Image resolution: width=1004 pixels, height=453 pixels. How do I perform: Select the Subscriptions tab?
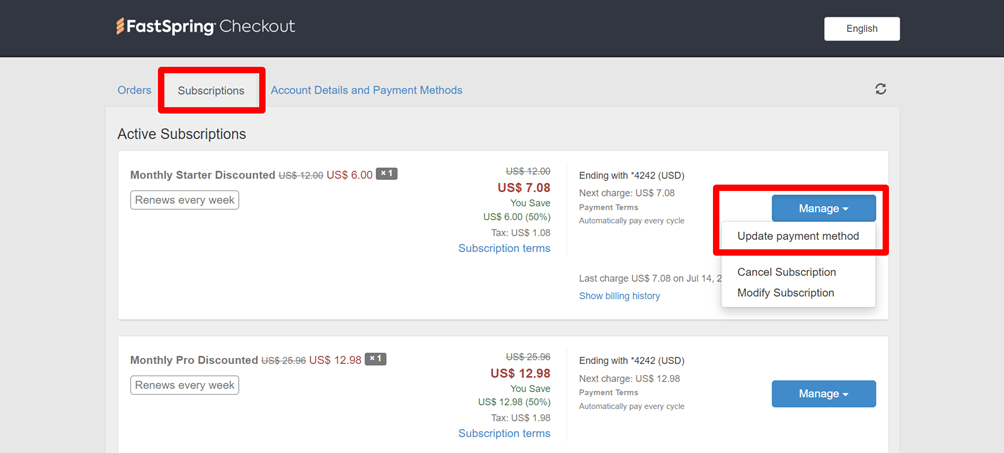click(211, 90)
